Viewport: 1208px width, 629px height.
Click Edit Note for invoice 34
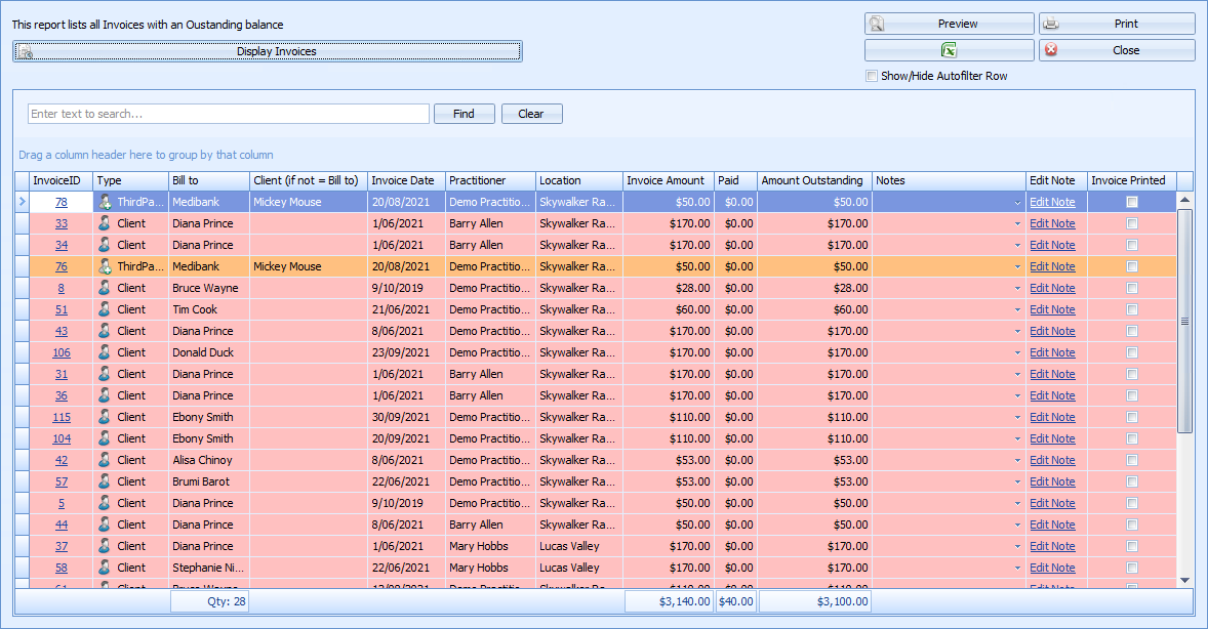pyautogui.click(x=1053, y=245)
